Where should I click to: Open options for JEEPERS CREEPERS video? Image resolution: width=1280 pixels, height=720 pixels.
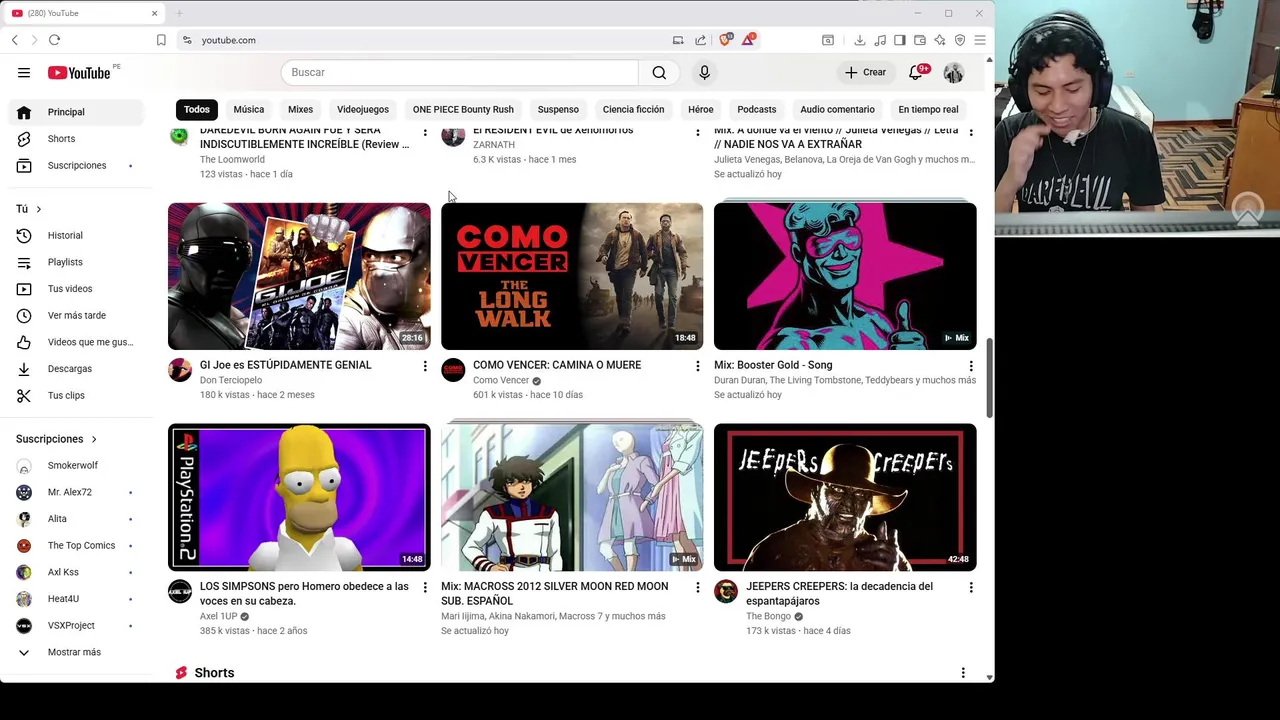(x=971, y=587)
